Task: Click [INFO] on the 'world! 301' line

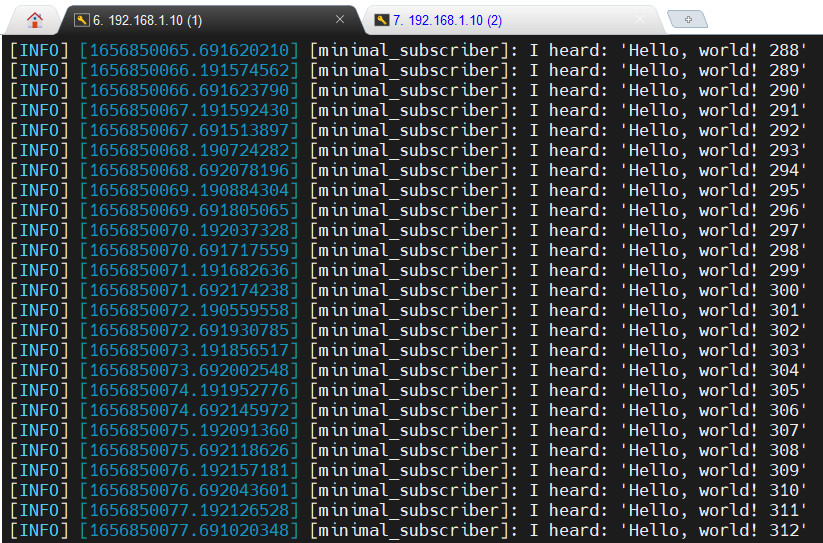Action: 39,311
